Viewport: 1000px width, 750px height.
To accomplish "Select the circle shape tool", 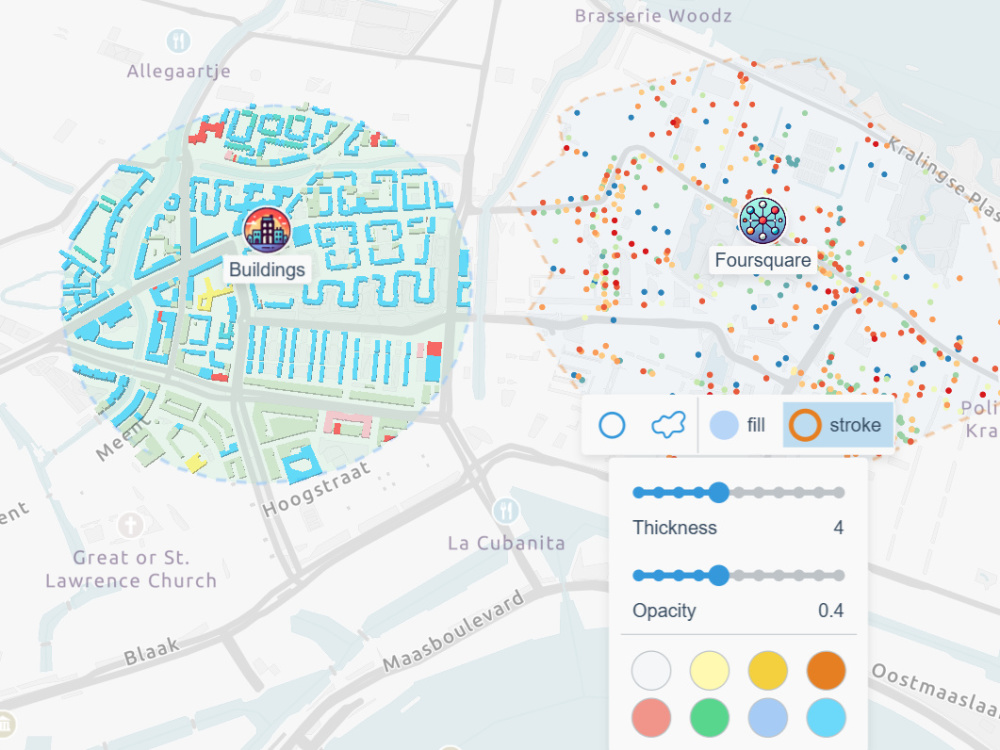I will pyautogui.click(x=612, y=425).
